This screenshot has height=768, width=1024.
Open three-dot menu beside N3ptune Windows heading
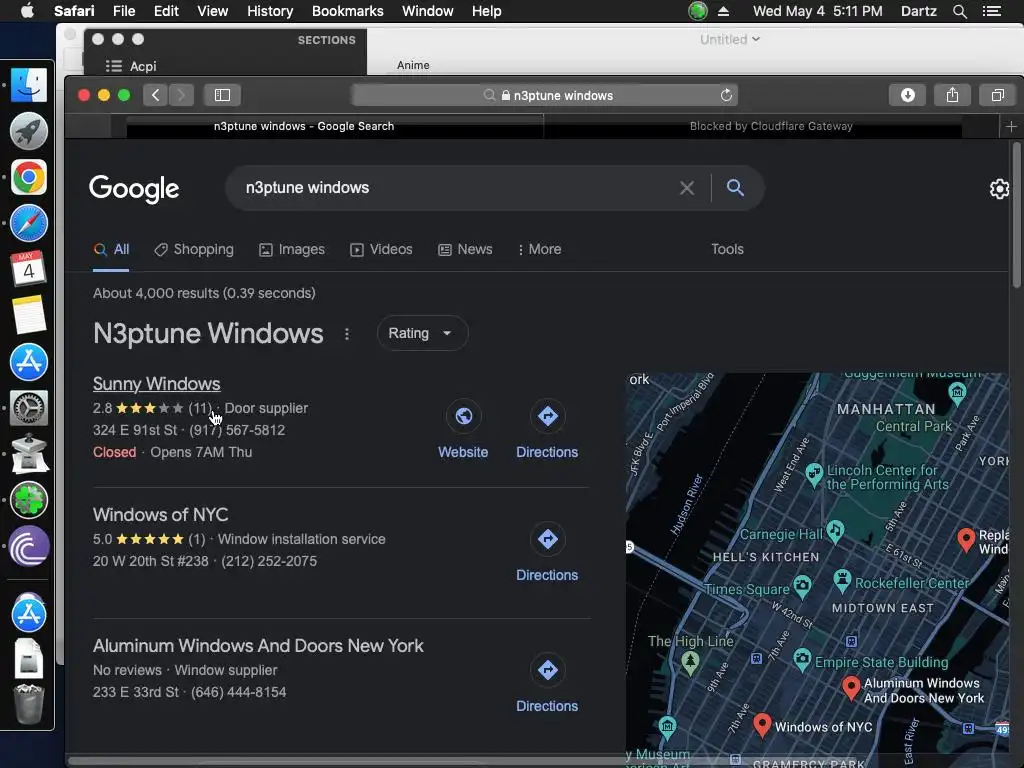[347, 334]
